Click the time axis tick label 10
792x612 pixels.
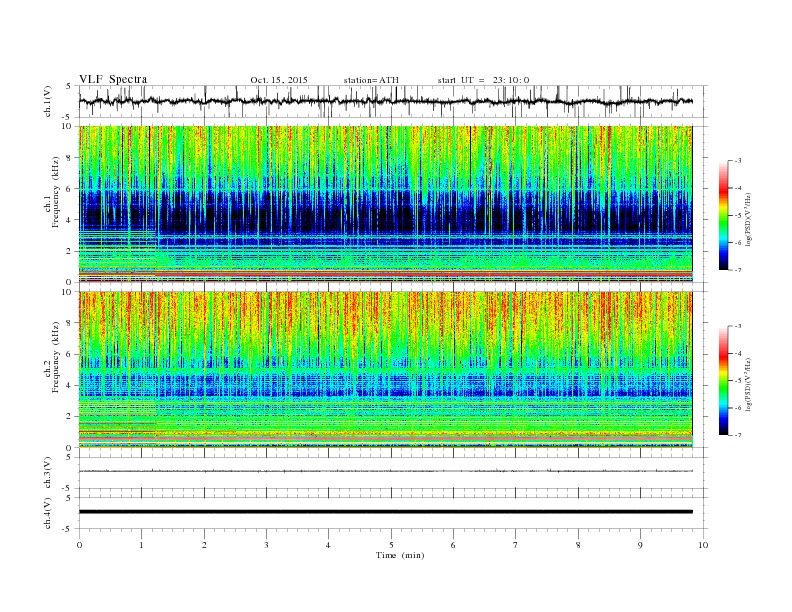tap(703, 545)
